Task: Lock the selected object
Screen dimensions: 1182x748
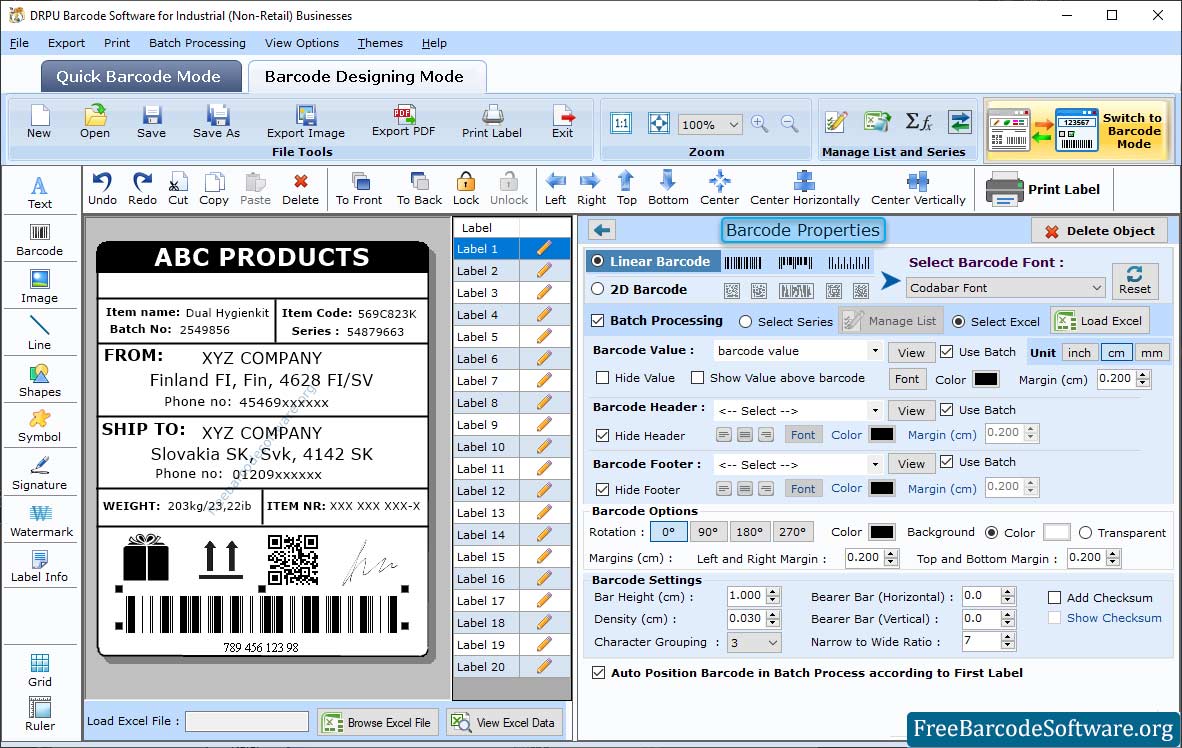Action: tap(466, 189)
